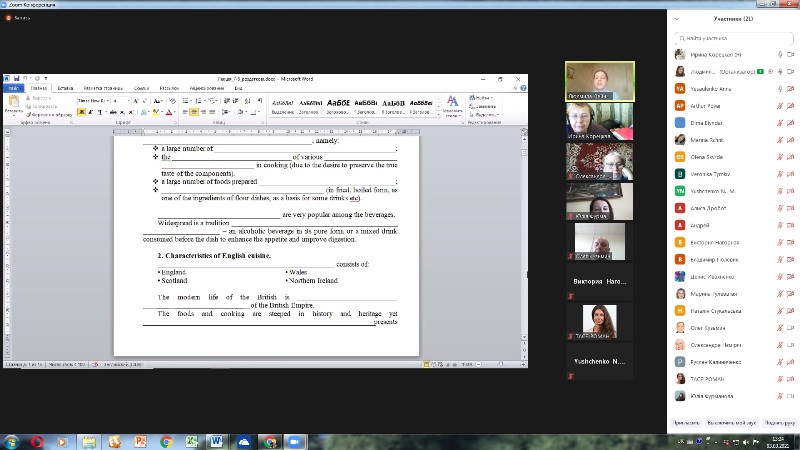Apply bold formatting in the Word ribbon

(80, 112)
